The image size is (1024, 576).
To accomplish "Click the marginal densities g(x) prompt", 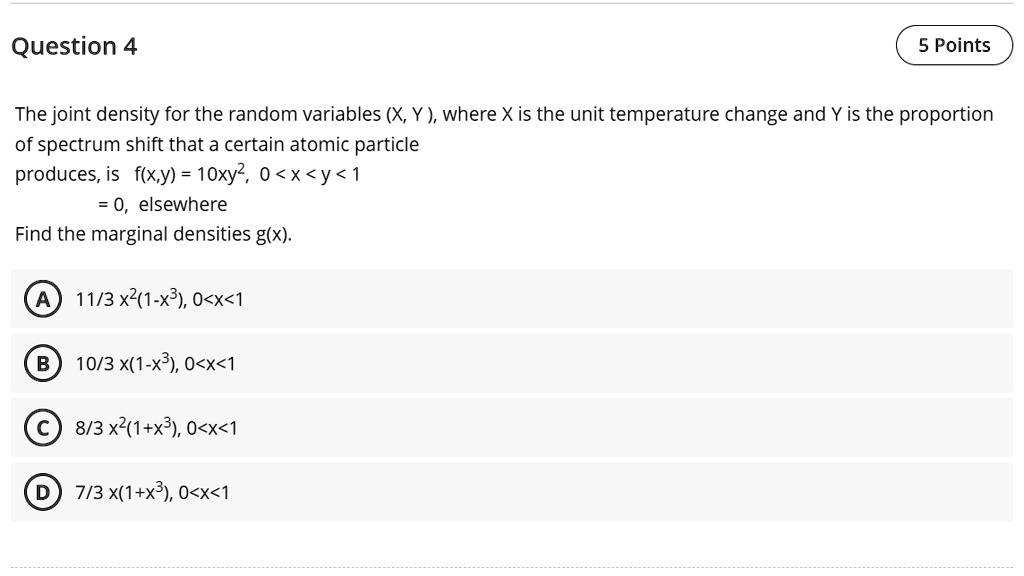I will [152, 234].
